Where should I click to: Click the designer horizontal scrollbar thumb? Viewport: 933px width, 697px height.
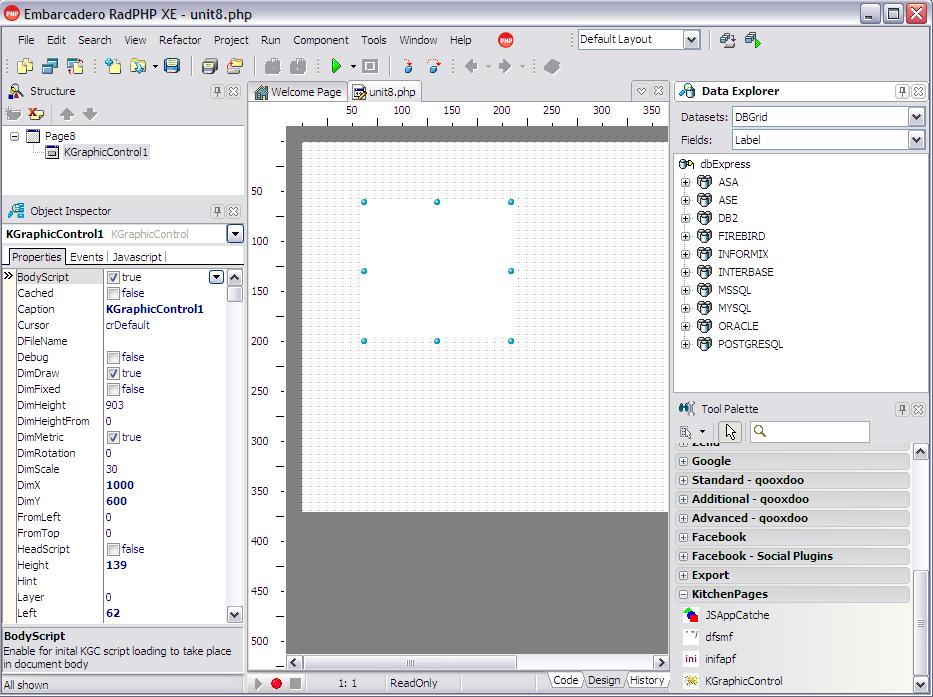410,662
